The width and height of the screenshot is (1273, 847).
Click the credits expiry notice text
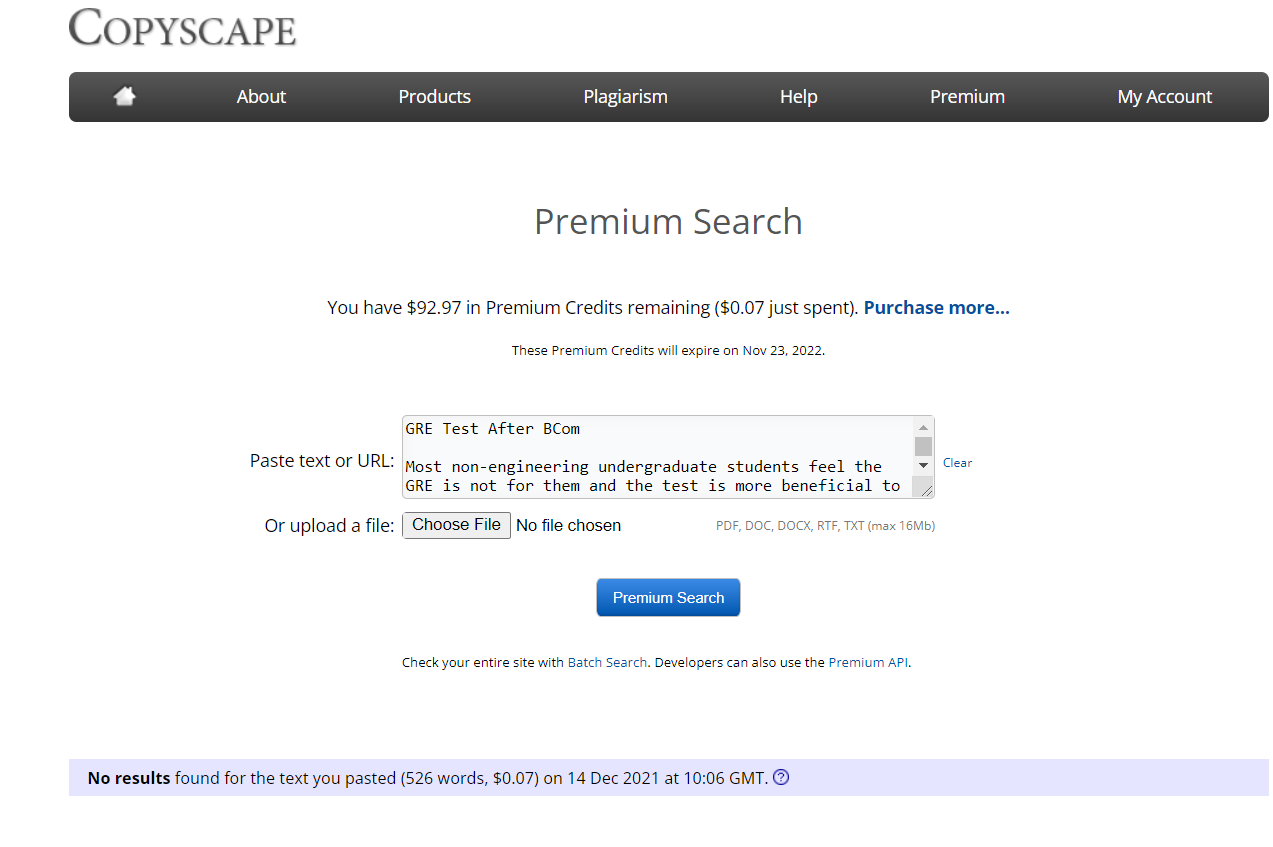pyautogui.click(x=668, y=351)
